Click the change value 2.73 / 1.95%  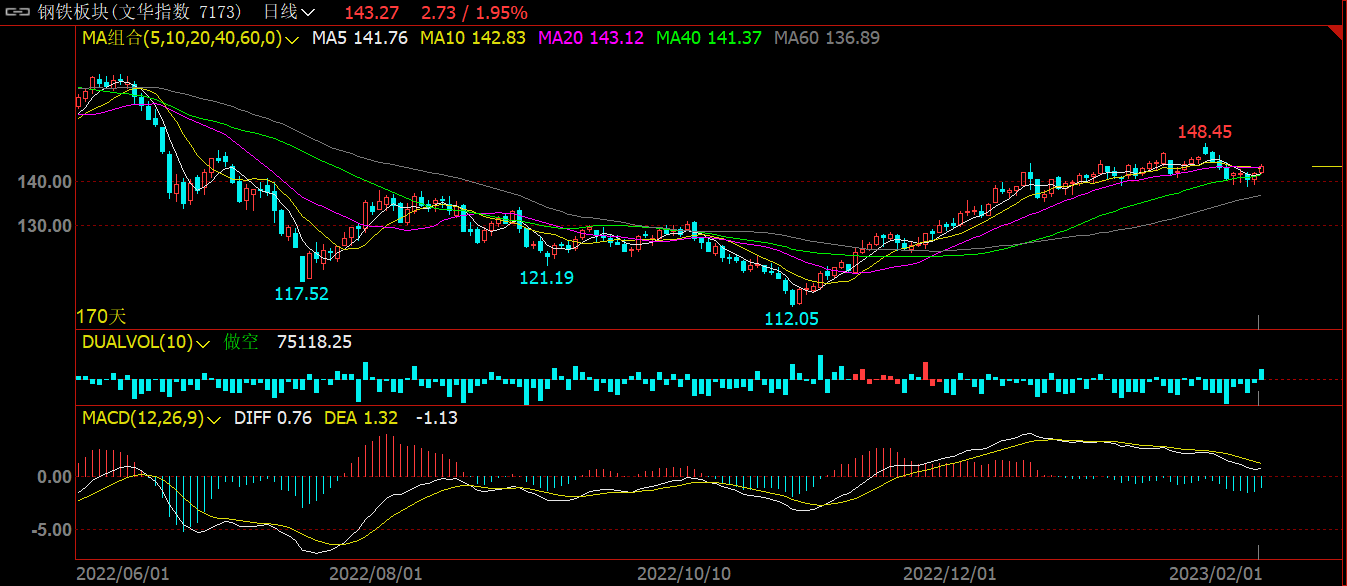(474, 13)
